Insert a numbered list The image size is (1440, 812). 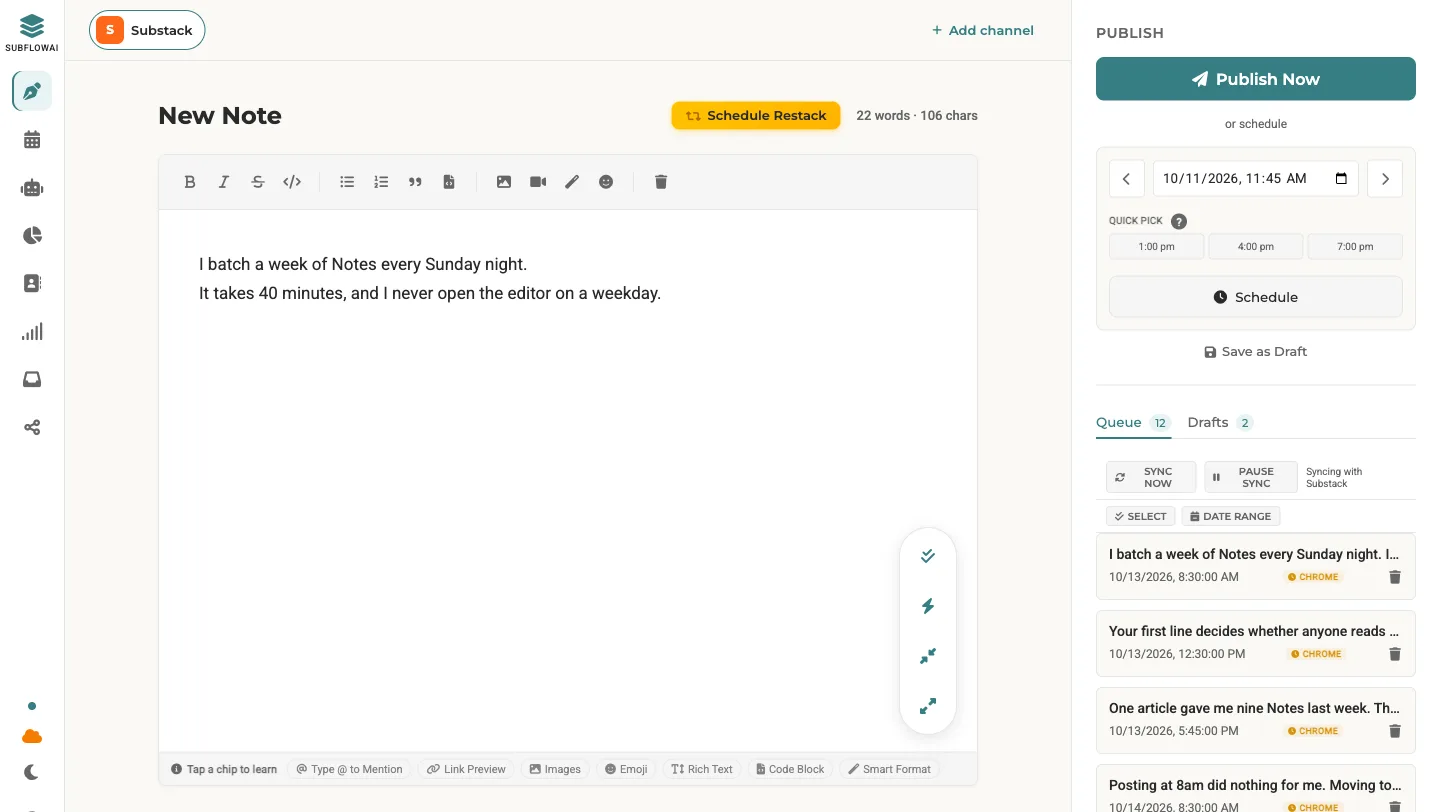(x=381, y=182)
